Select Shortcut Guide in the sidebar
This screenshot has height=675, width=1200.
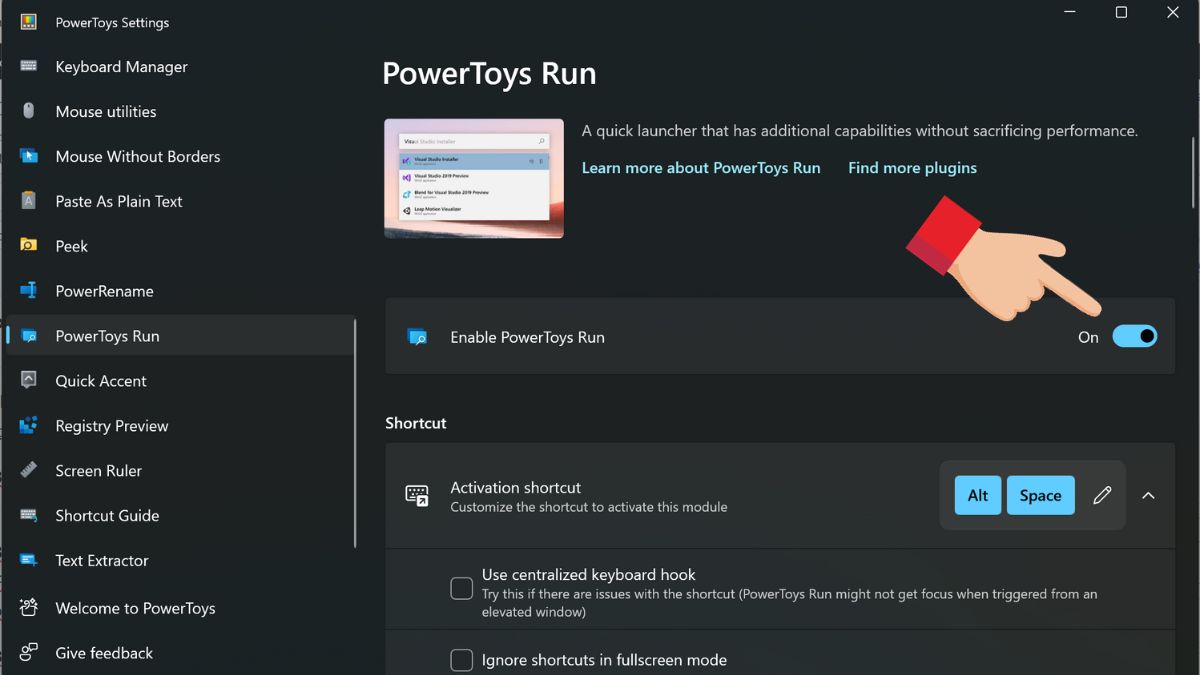point(29,516)
